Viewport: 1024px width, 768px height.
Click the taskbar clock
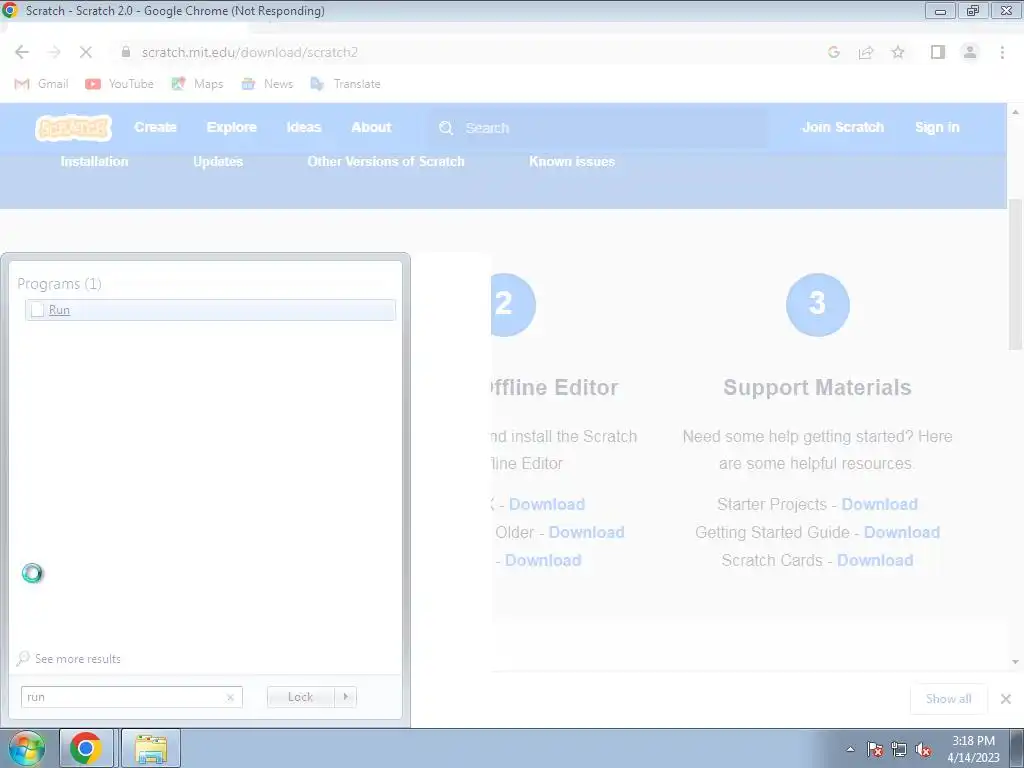(x=973, y=749)
